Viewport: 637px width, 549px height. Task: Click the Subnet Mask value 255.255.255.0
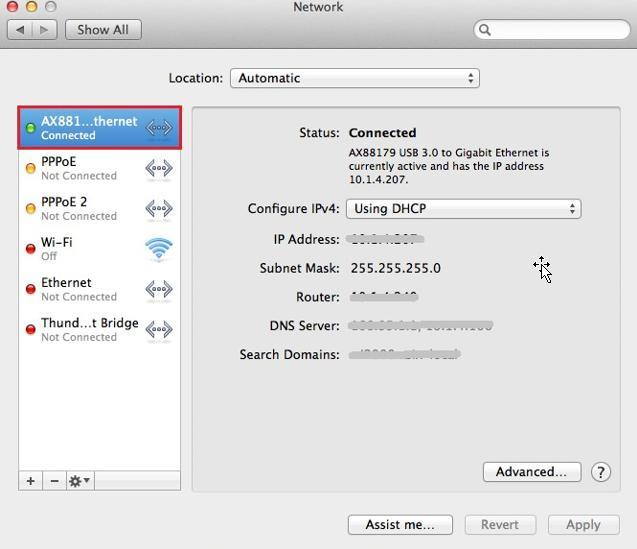tap(396, 268)
